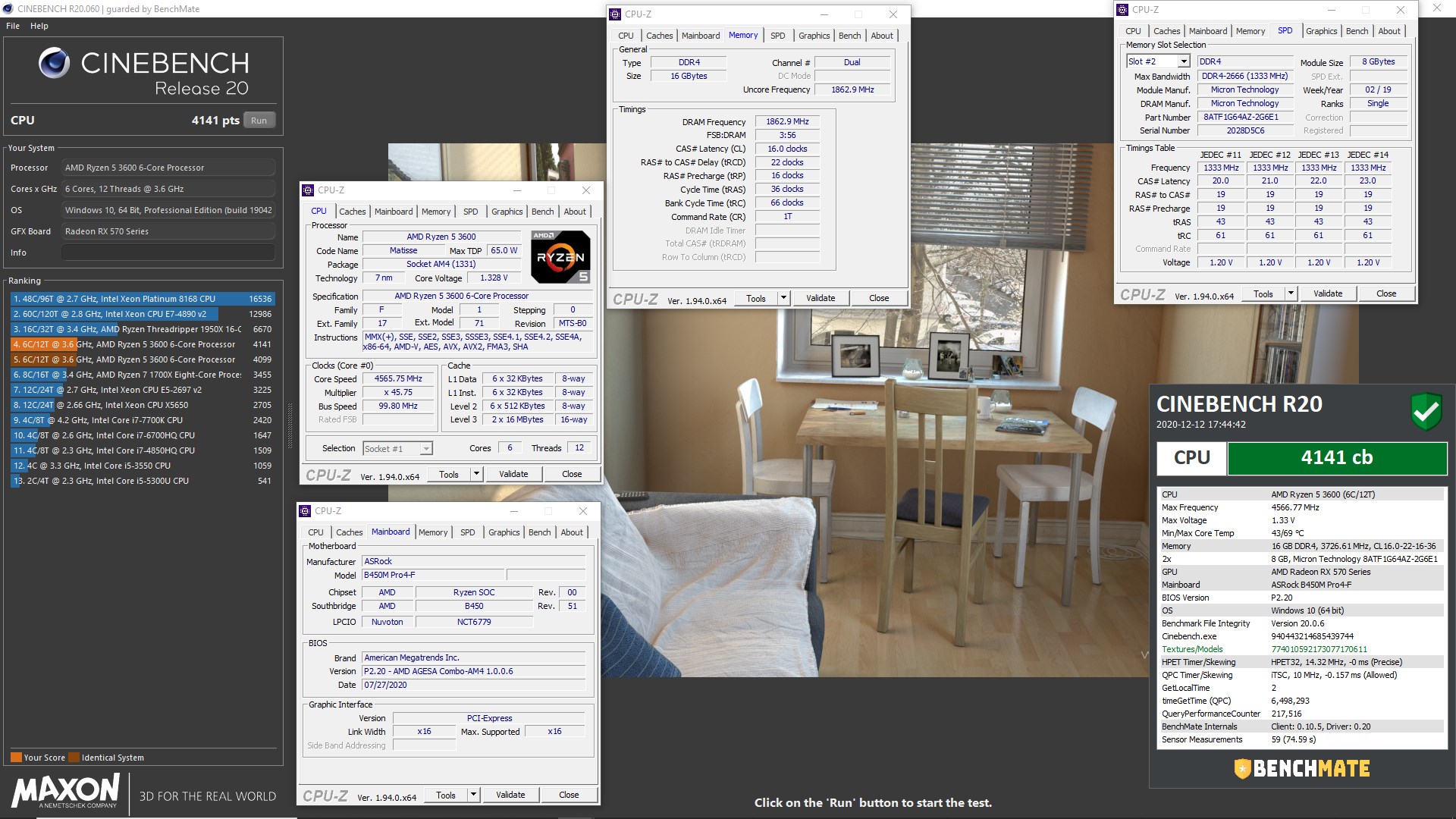The height and width of the screenshot is (819, 1456).
Task: Select ranking row Ryzen Threadripper 1950X
Action: (x=142, y=329)
